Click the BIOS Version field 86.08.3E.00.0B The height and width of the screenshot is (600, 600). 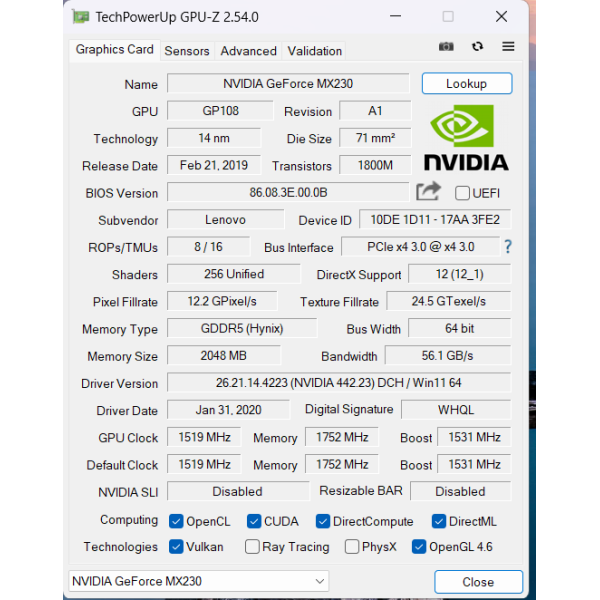pyautogui.click(x=288, y=192)
